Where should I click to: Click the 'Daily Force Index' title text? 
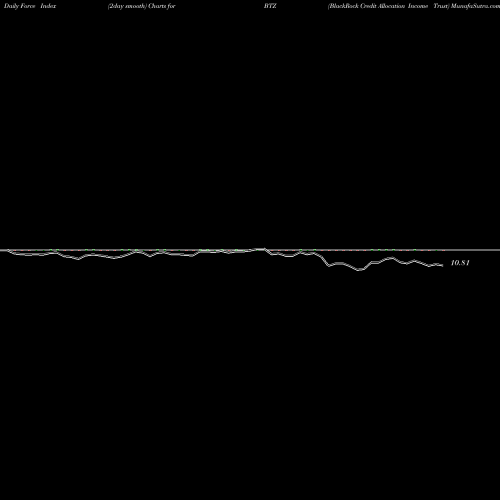pos(30,6)
